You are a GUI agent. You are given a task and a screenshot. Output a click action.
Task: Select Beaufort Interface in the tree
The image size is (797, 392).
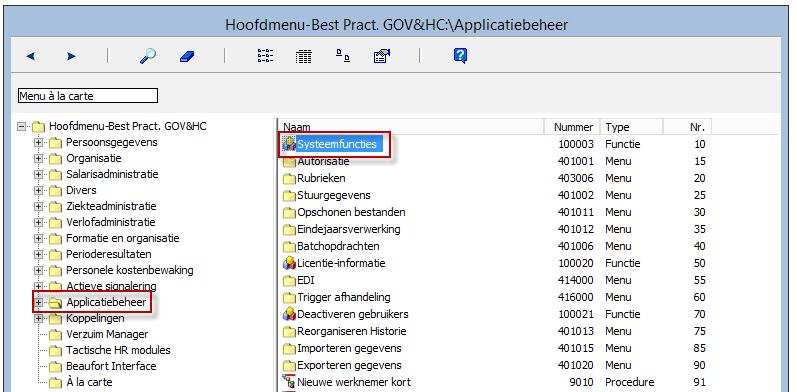111,366
